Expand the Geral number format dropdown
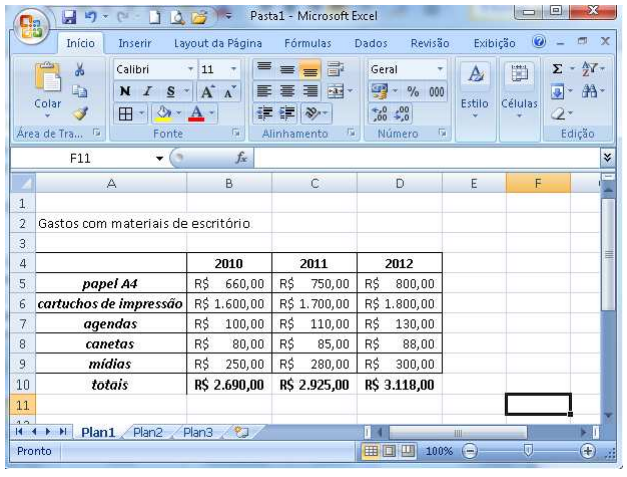This screenshot has height=477, width=627. click(440, 70)
